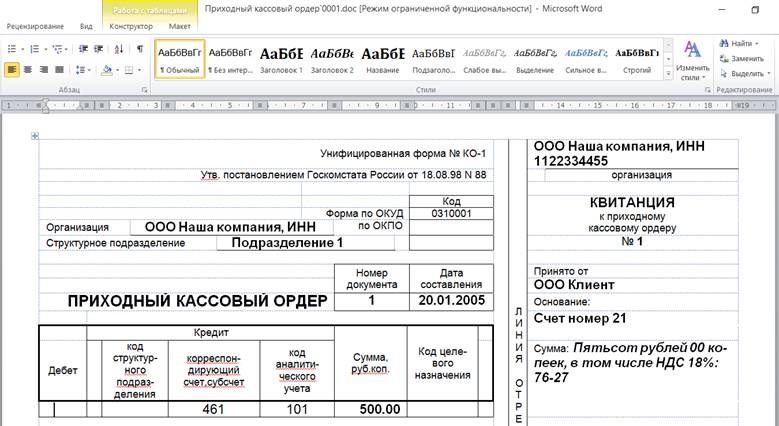Image resolution: width=779 pixels, height=426 pixels.
Task: Click the ПРИХОДНЫЙ КАССОВЫЙ ОРДЕР heading
Action: pos(197,301)
